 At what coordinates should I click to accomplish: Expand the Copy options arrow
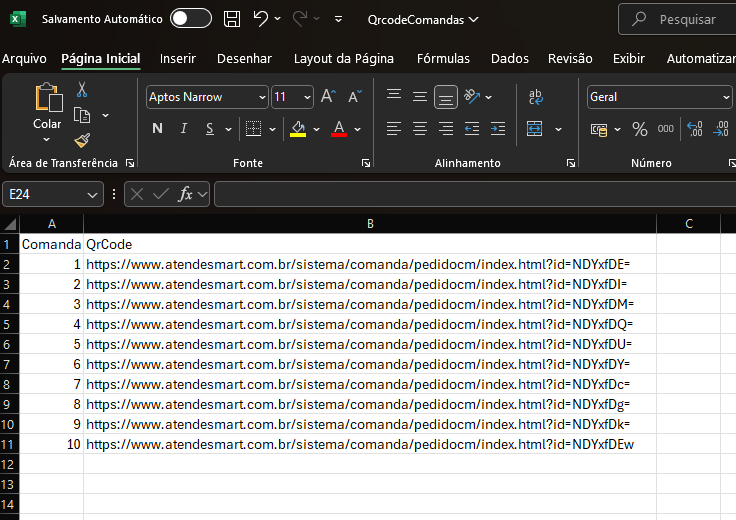[106, 115]
